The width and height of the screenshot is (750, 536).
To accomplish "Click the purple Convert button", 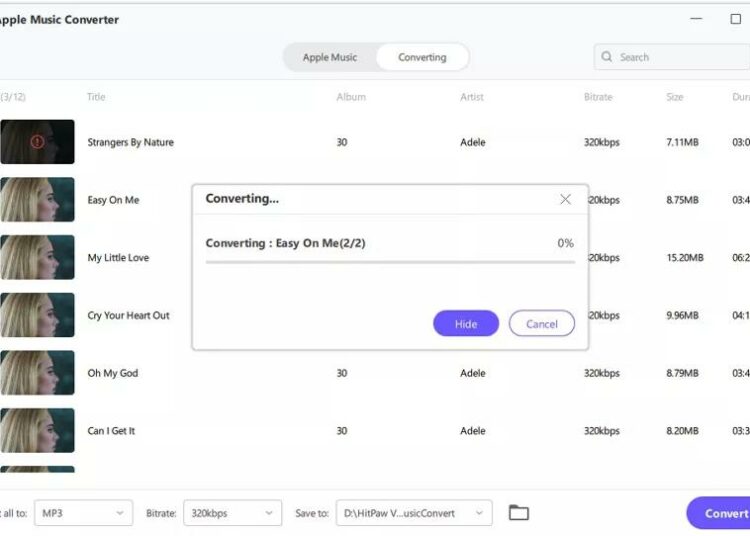I will (x=718, y=513).
